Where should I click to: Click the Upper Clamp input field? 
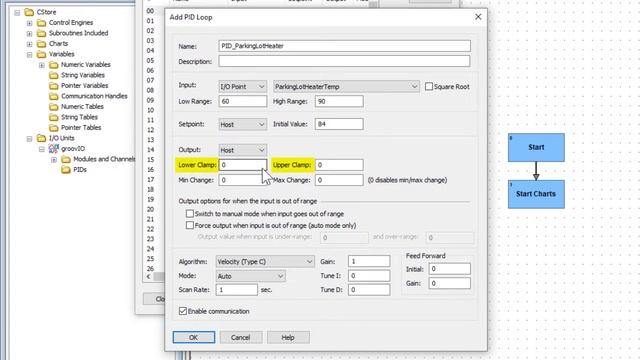339,165
